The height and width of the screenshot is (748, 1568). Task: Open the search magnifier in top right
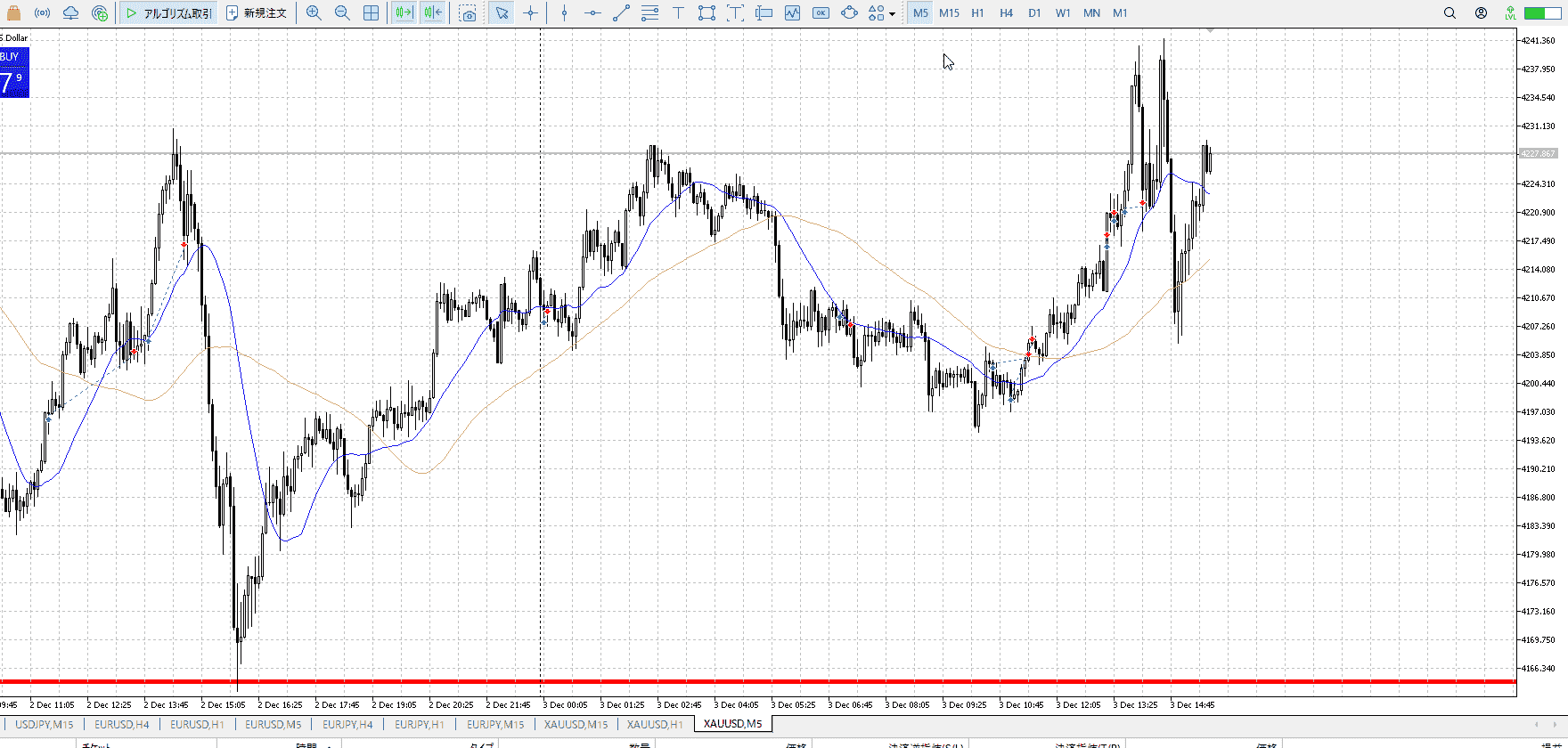click(1450, 13)
